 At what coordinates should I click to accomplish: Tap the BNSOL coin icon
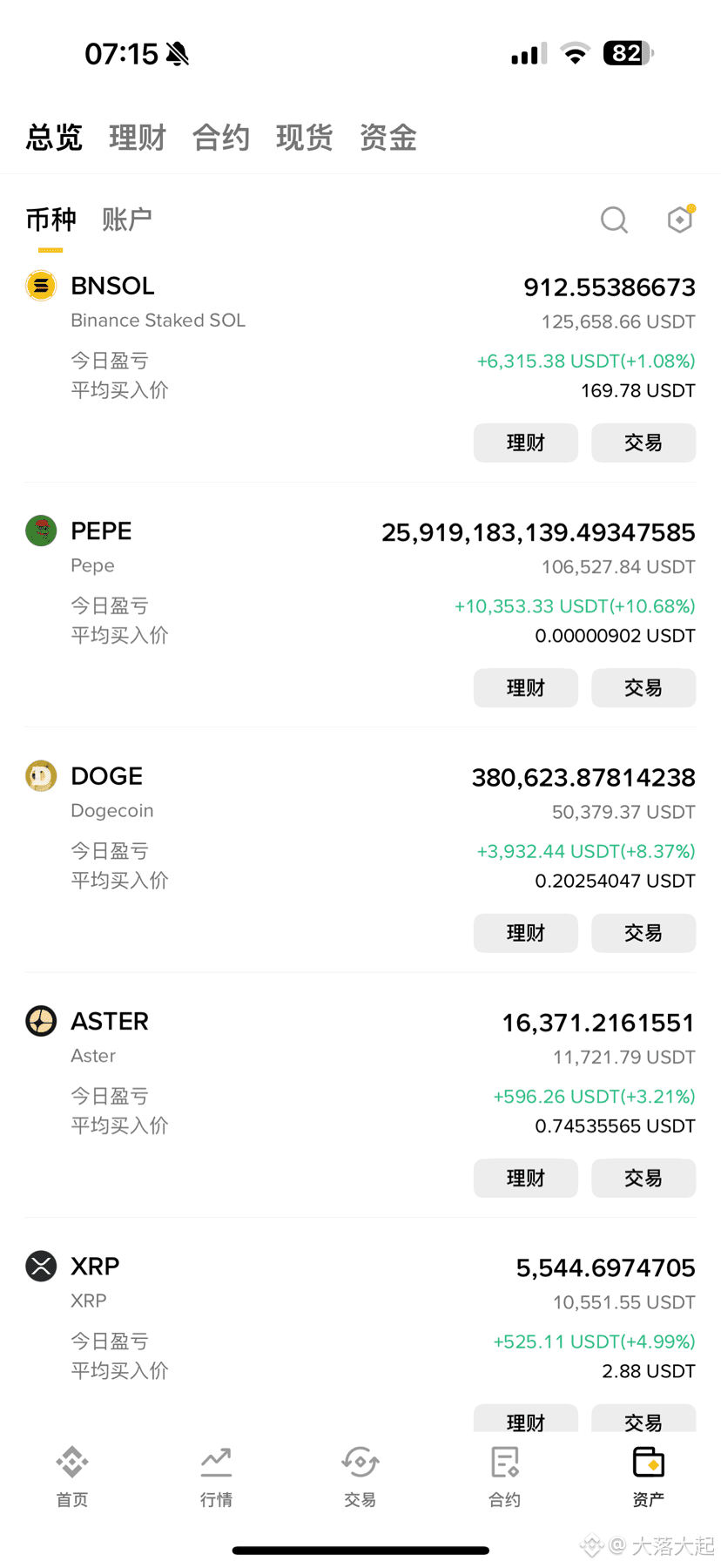pos(41,286)
